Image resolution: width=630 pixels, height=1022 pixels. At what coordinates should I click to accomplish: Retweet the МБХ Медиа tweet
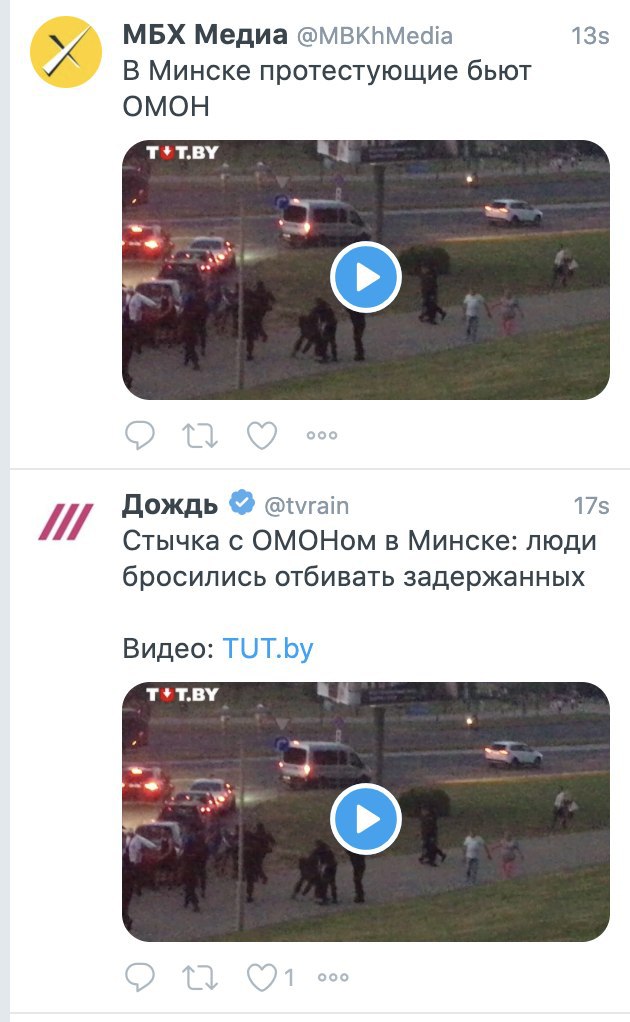(199, 435)
